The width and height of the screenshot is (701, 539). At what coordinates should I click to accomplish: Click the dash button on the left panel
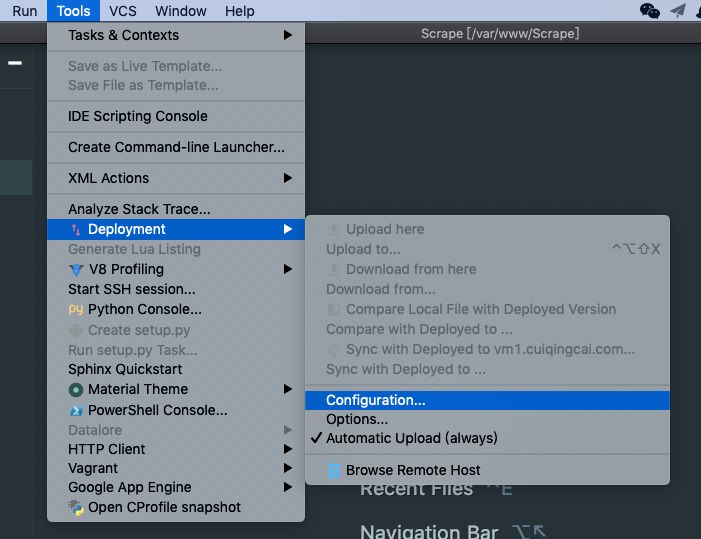(x=15, y=63)
